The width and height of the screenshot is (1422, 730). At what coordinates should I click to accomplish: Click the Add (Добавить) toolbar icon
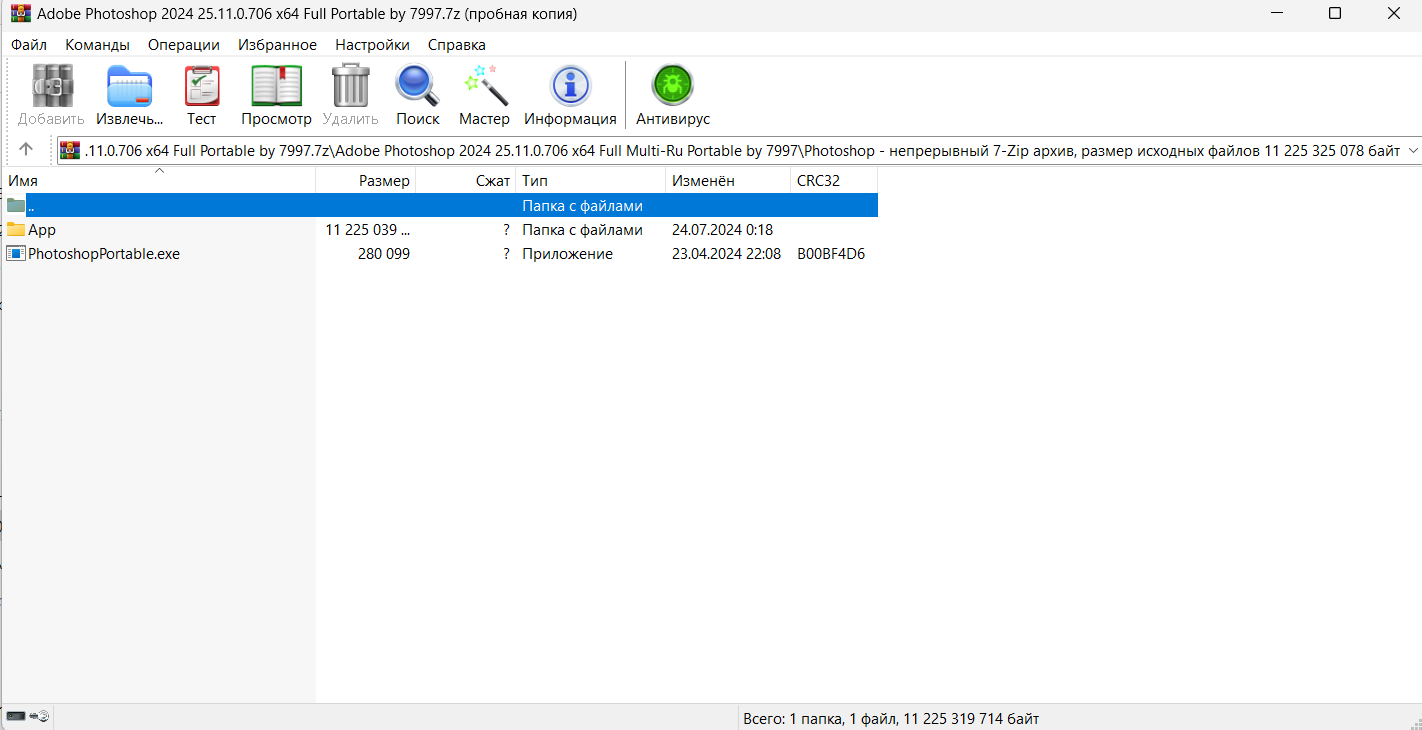[x=53, y=86]
